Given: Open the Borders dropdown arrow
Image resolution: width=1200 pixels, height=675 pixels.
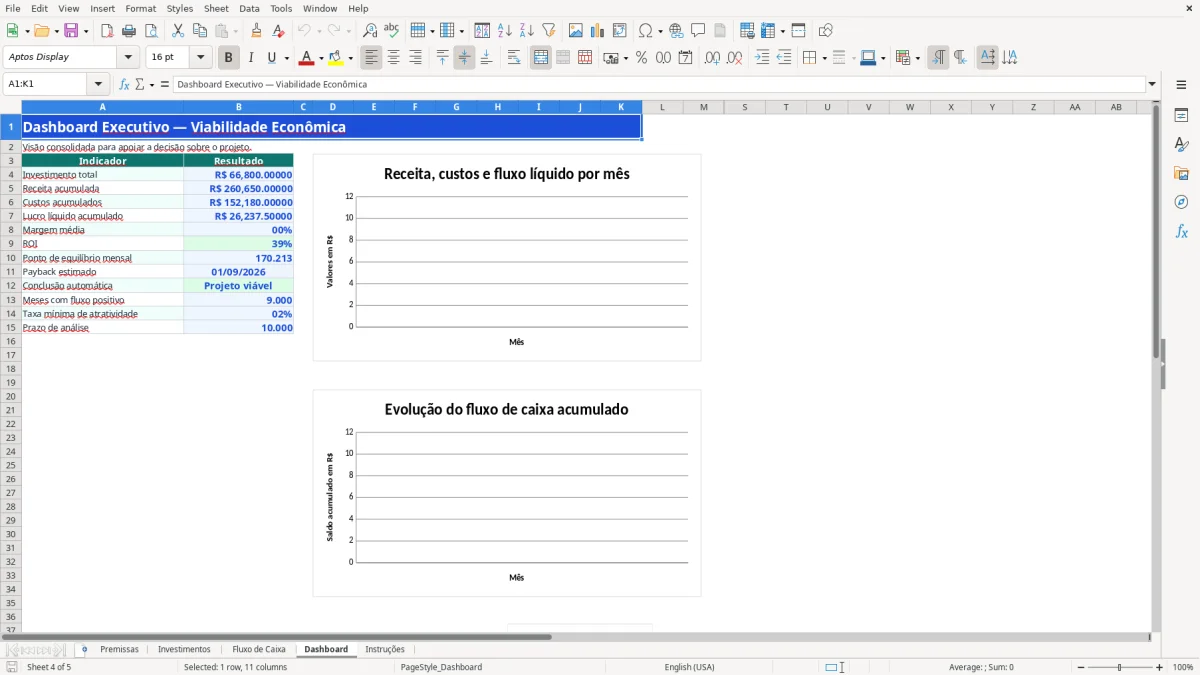Looking at the screenshot, I should click(x=824, y=58).
